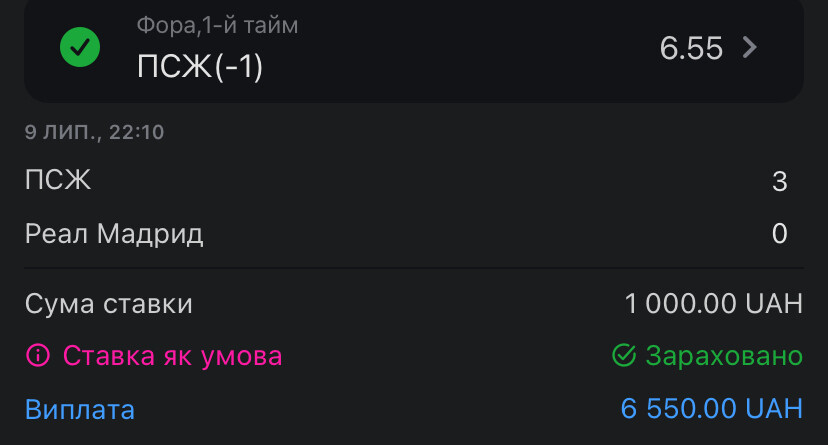Tap the pink info circle icon
Screen dimensions: 828x445
coord(37,355)
